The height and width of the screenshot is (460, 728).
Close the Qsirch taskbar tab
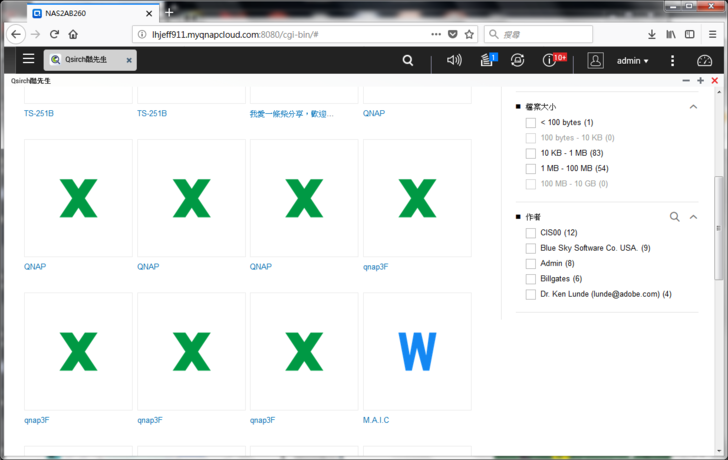(129, 60)
